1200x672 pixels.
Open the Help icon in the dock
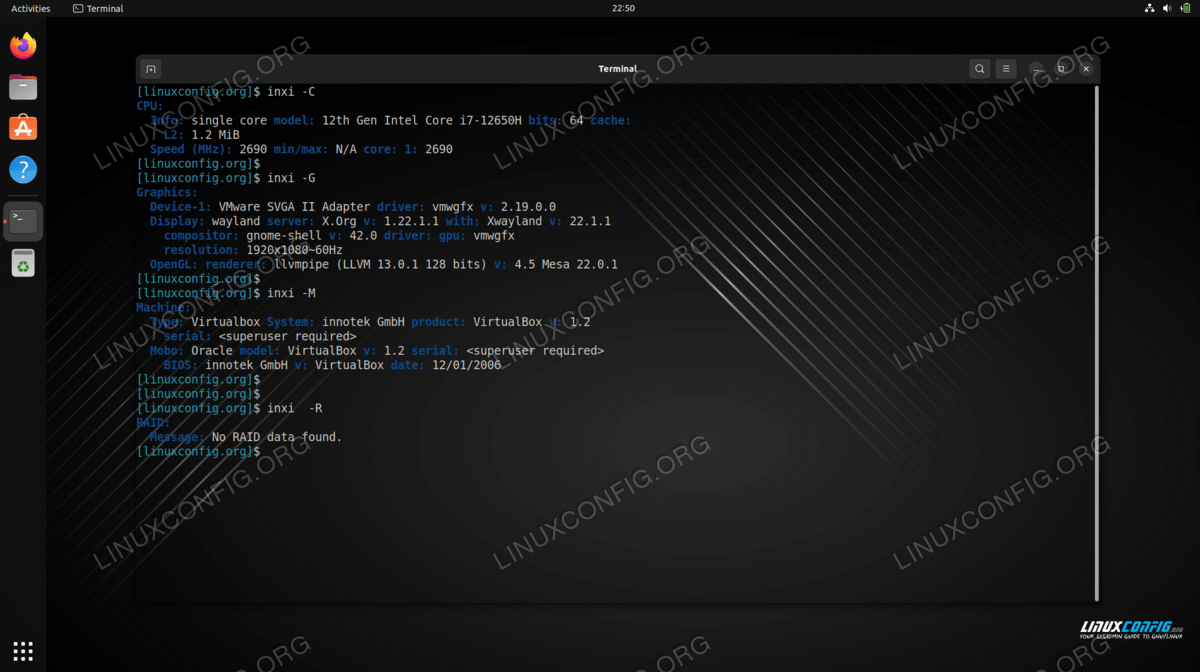coord(23,169)
